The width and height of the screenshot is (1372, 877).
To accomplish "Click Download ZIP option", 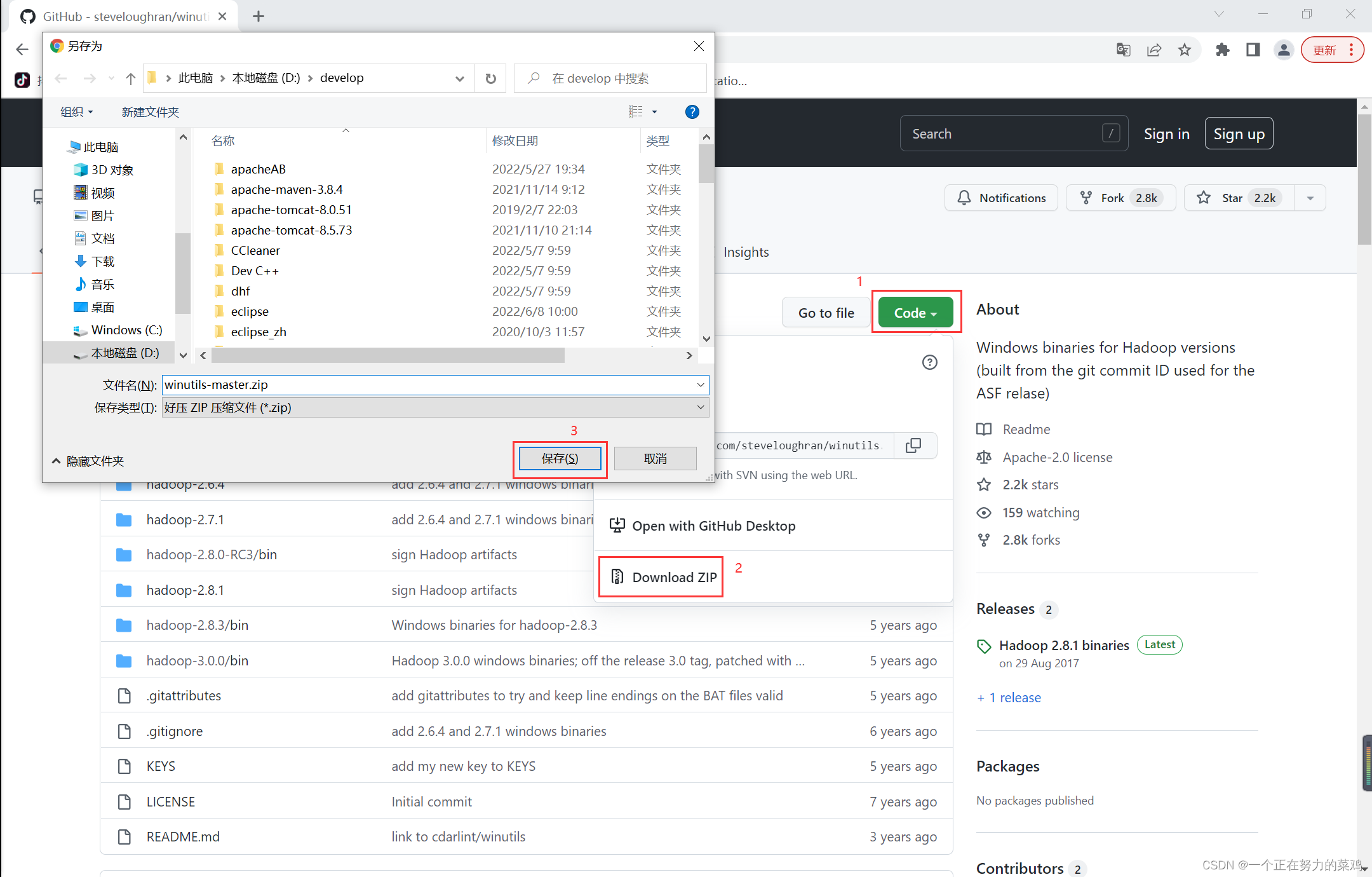I will pos(663,577).
